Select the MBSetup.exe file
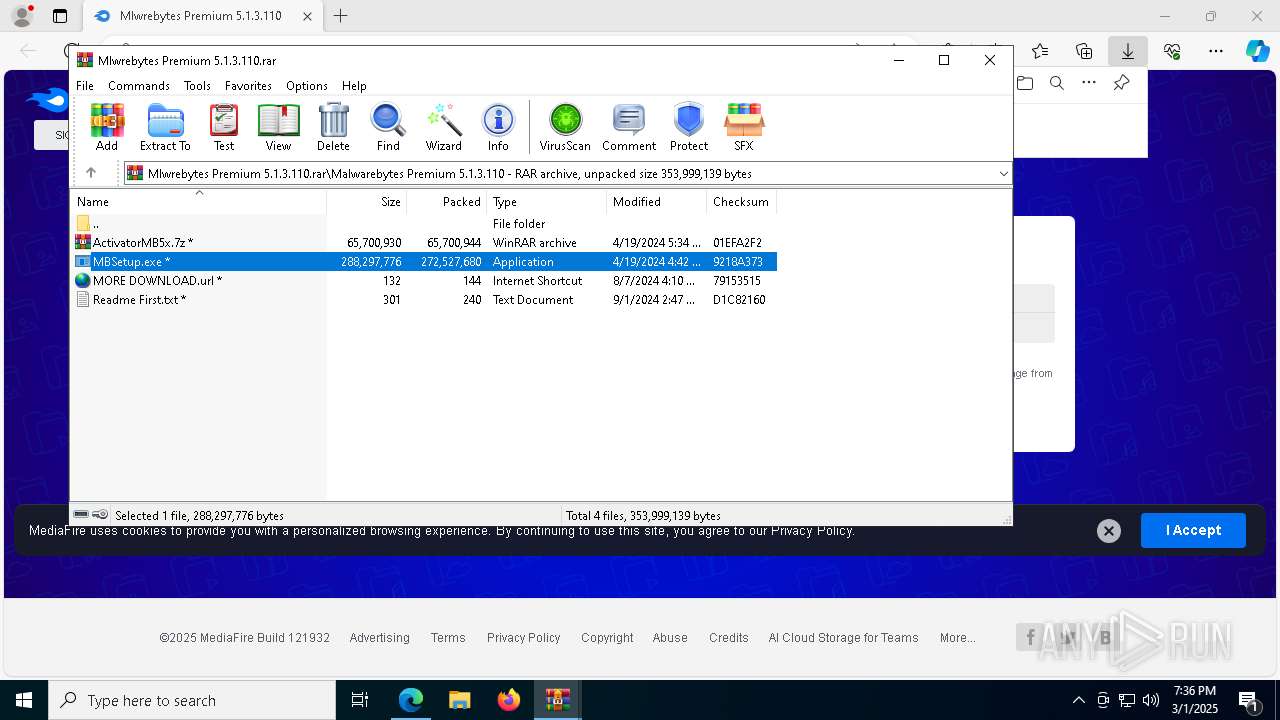 pos(424,262)
